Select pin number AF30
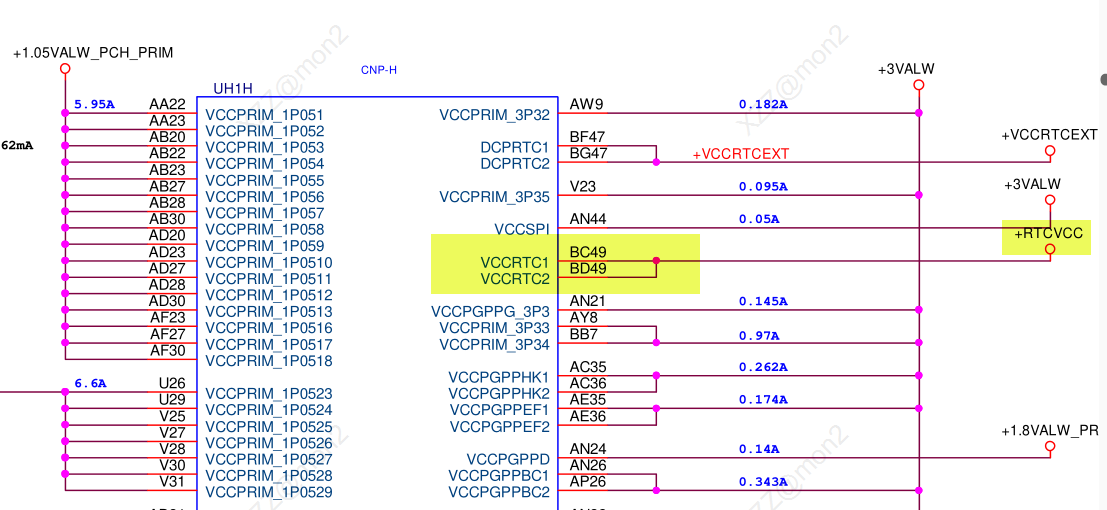 (168, 350)
